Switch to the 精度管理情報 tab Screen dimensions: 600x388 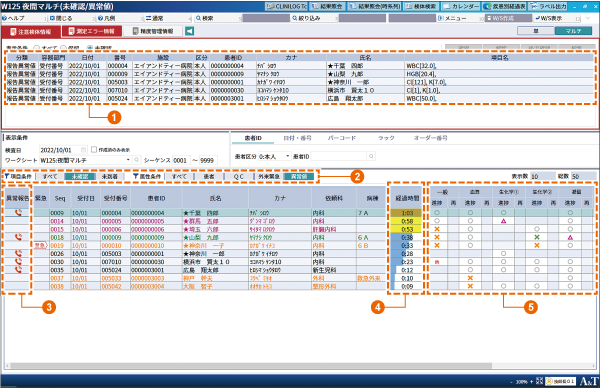point(153,31)
